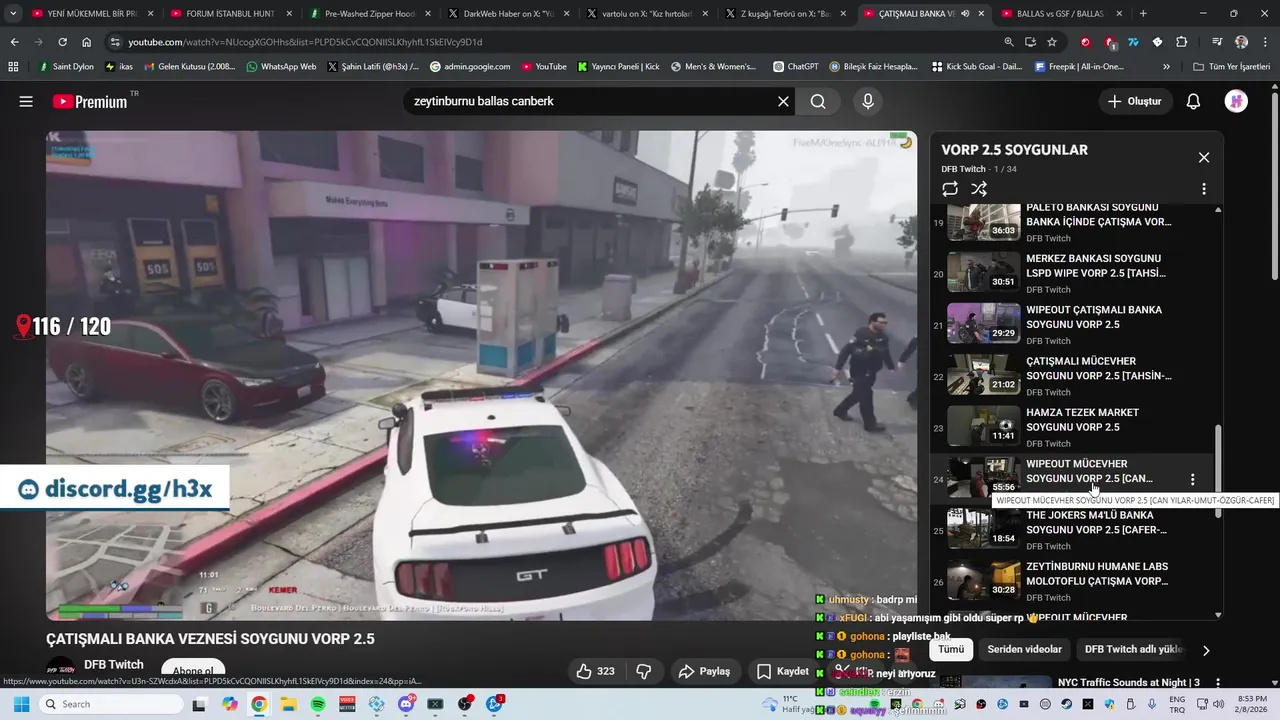The width and height of the screenshot is (1280, 720).
Task: Click the DFB Twitch channel name
Action: 114,664
